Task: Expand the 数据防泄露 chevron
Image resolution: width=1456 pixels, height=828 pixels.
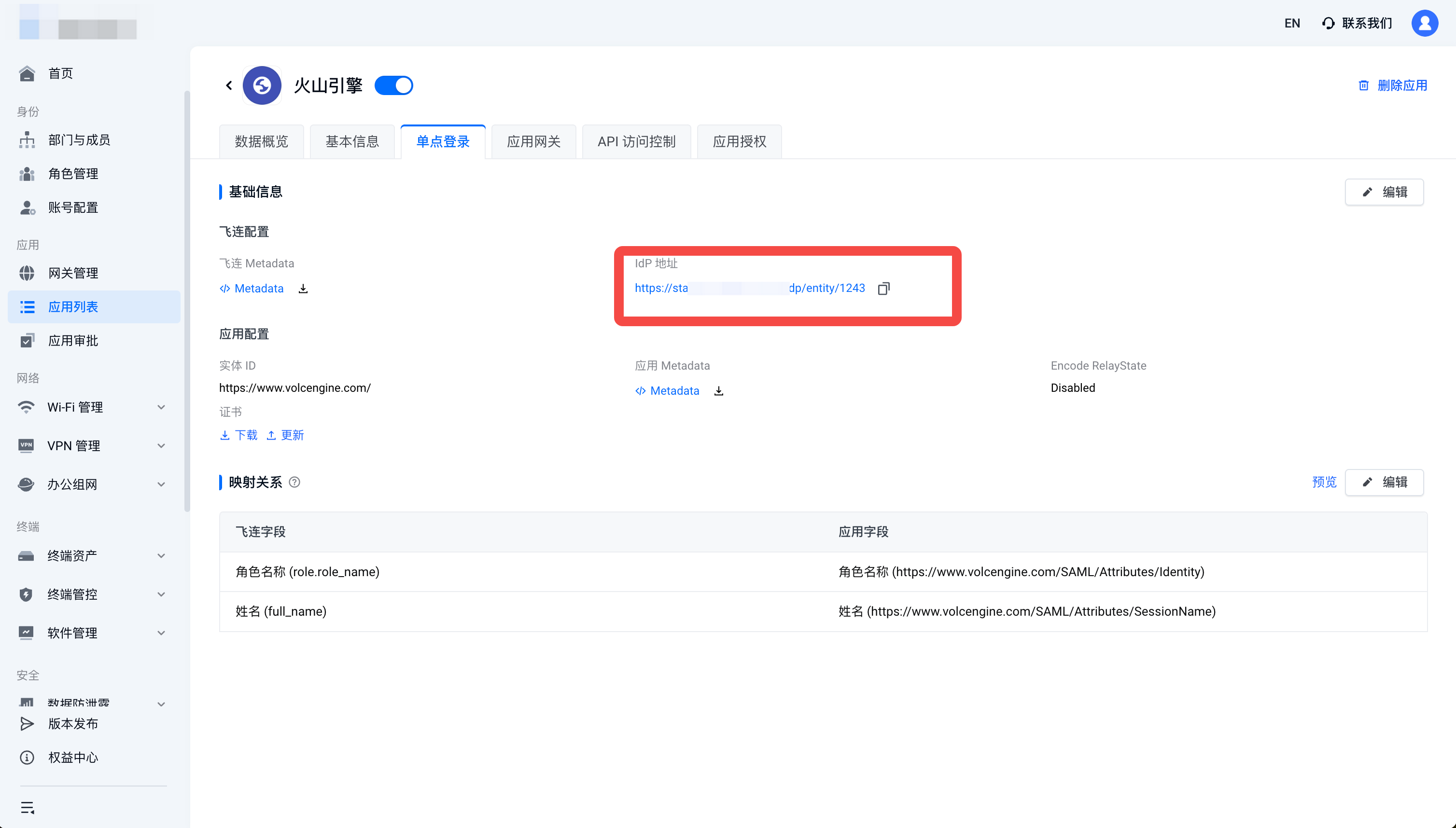Action: tap(162, 704)
